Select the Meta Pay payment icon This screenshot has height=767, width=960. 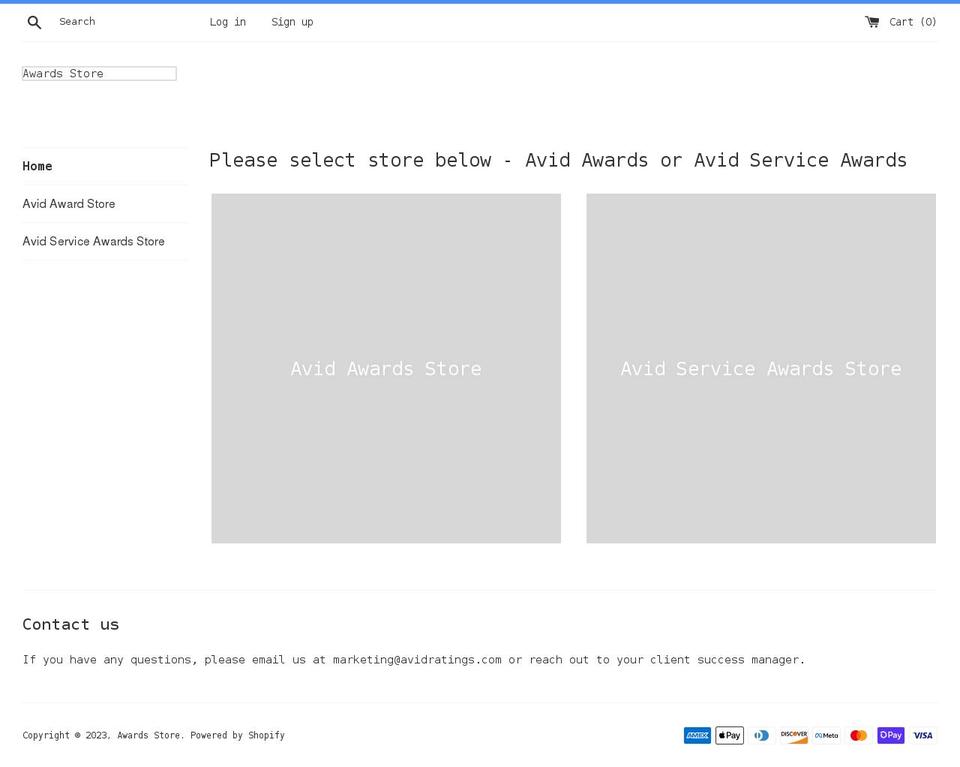(826, 735)
